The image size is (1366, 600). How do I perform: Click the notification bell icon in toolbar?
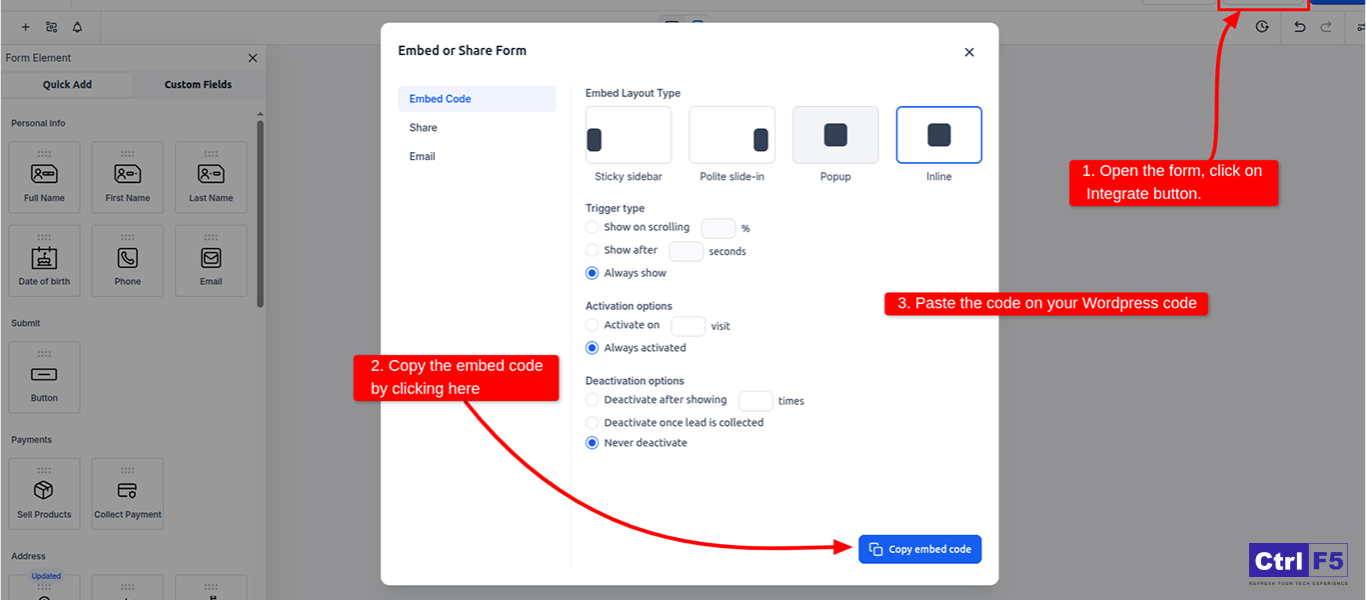pos(77,27)
